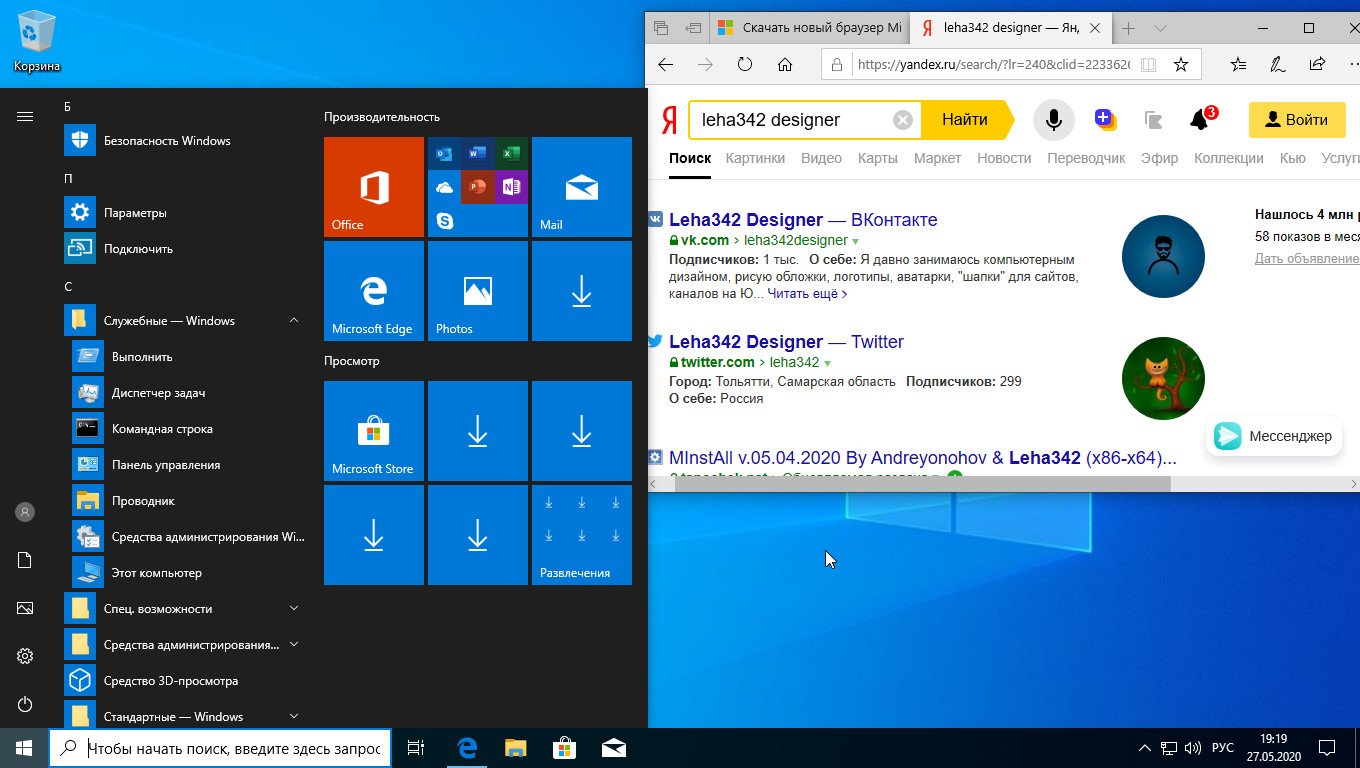Image resolution: width=1360 pixels, height=768 pixels.
Task: Clear the Yandex search field
Action: point(903,120)
